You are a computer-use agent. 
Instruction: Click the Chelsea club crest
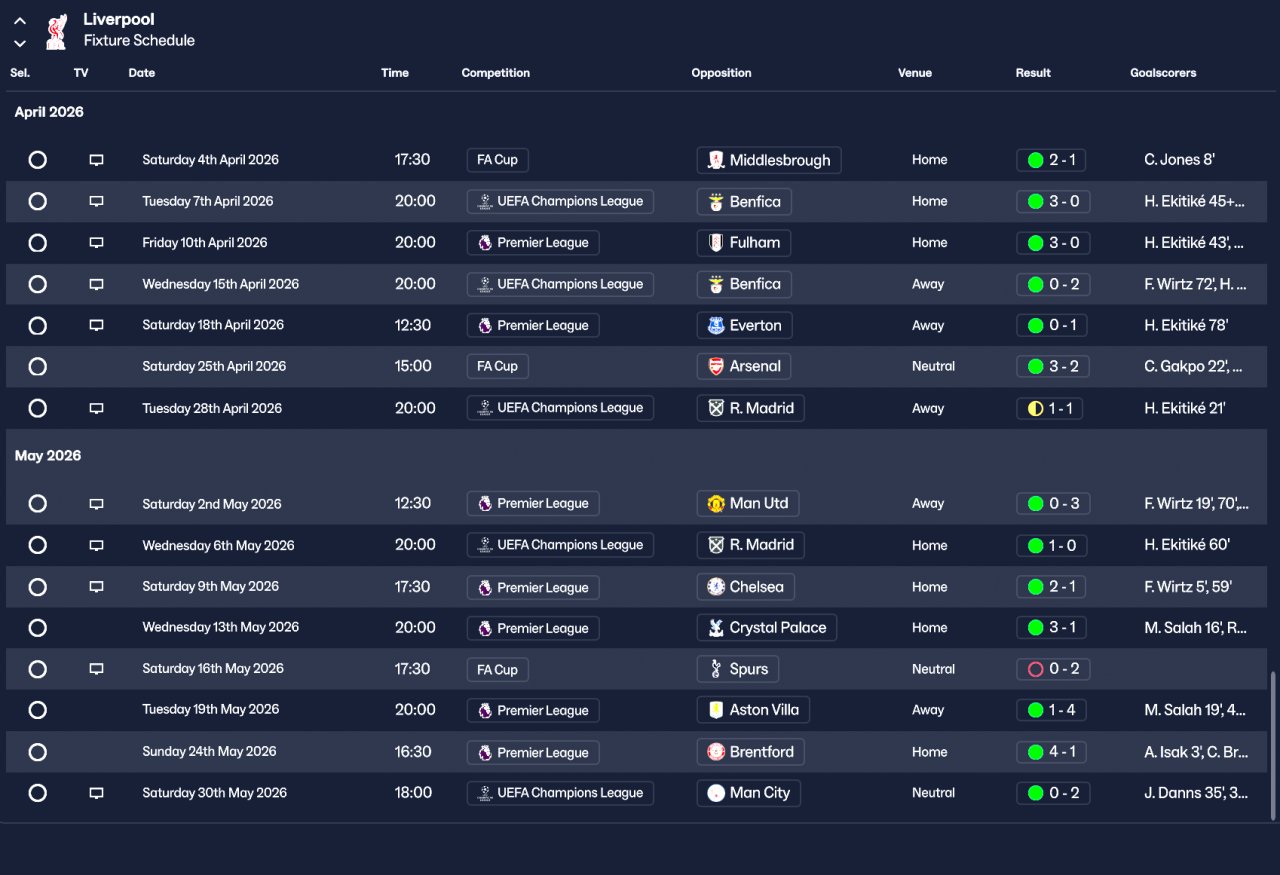[716, 587]
